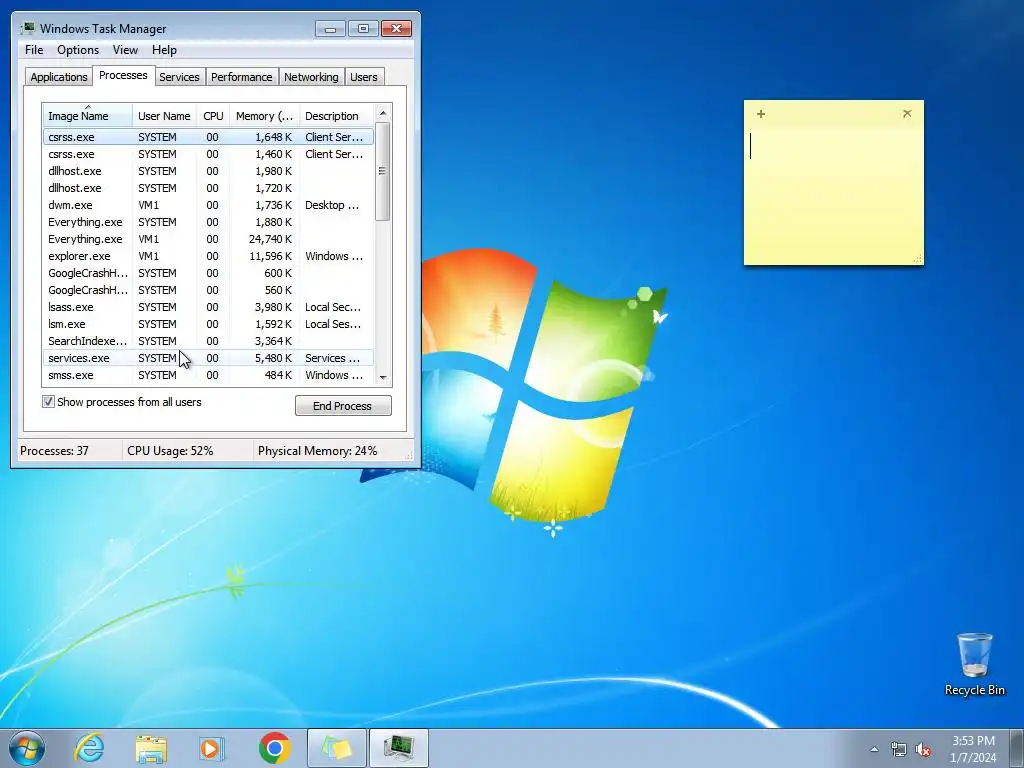
Task: Switch to Sticky Notes taskbar button
Action: point(337,748)
